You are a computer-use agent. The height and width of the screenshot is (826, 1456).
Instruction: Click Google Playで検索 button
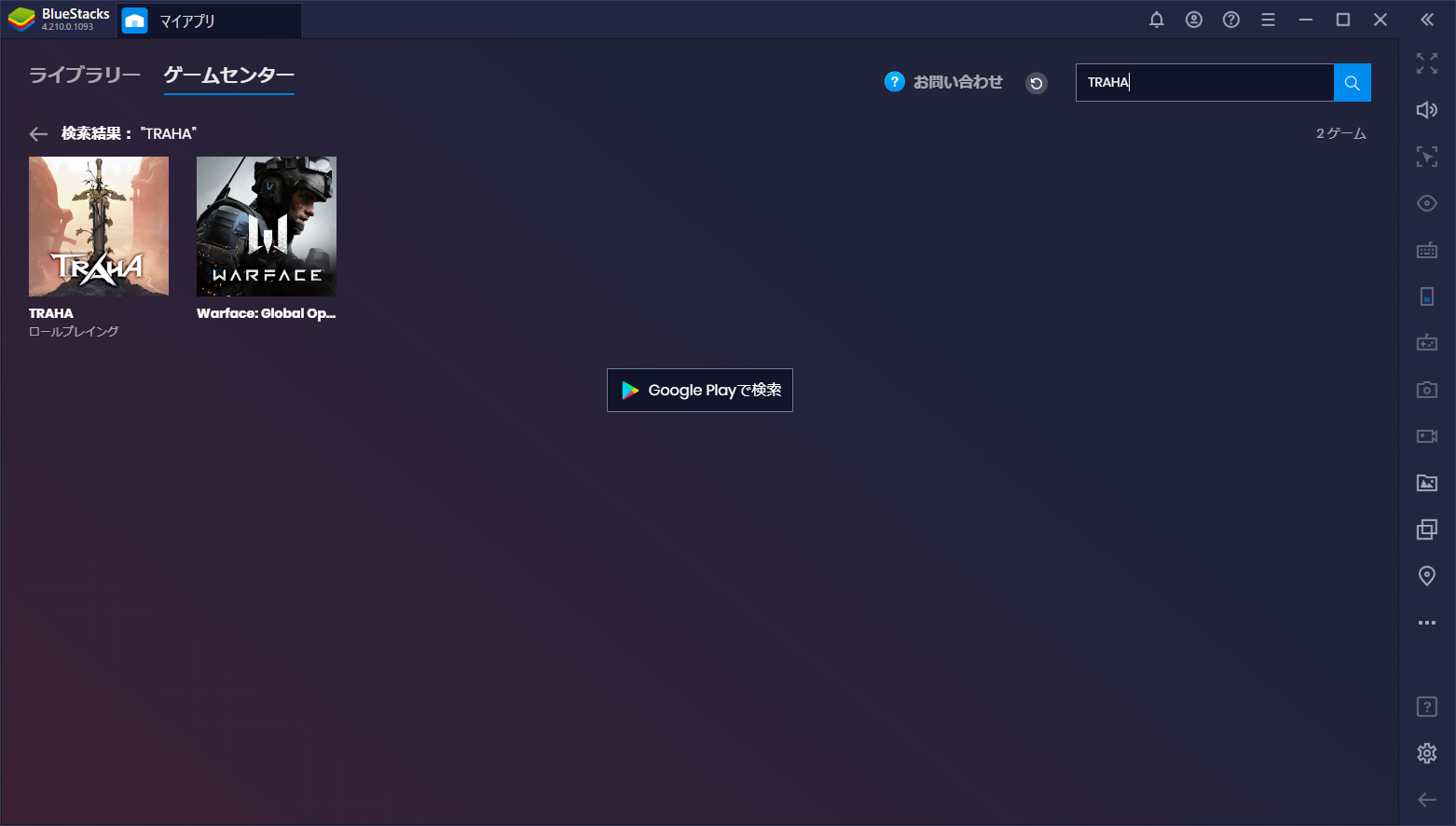700,390
